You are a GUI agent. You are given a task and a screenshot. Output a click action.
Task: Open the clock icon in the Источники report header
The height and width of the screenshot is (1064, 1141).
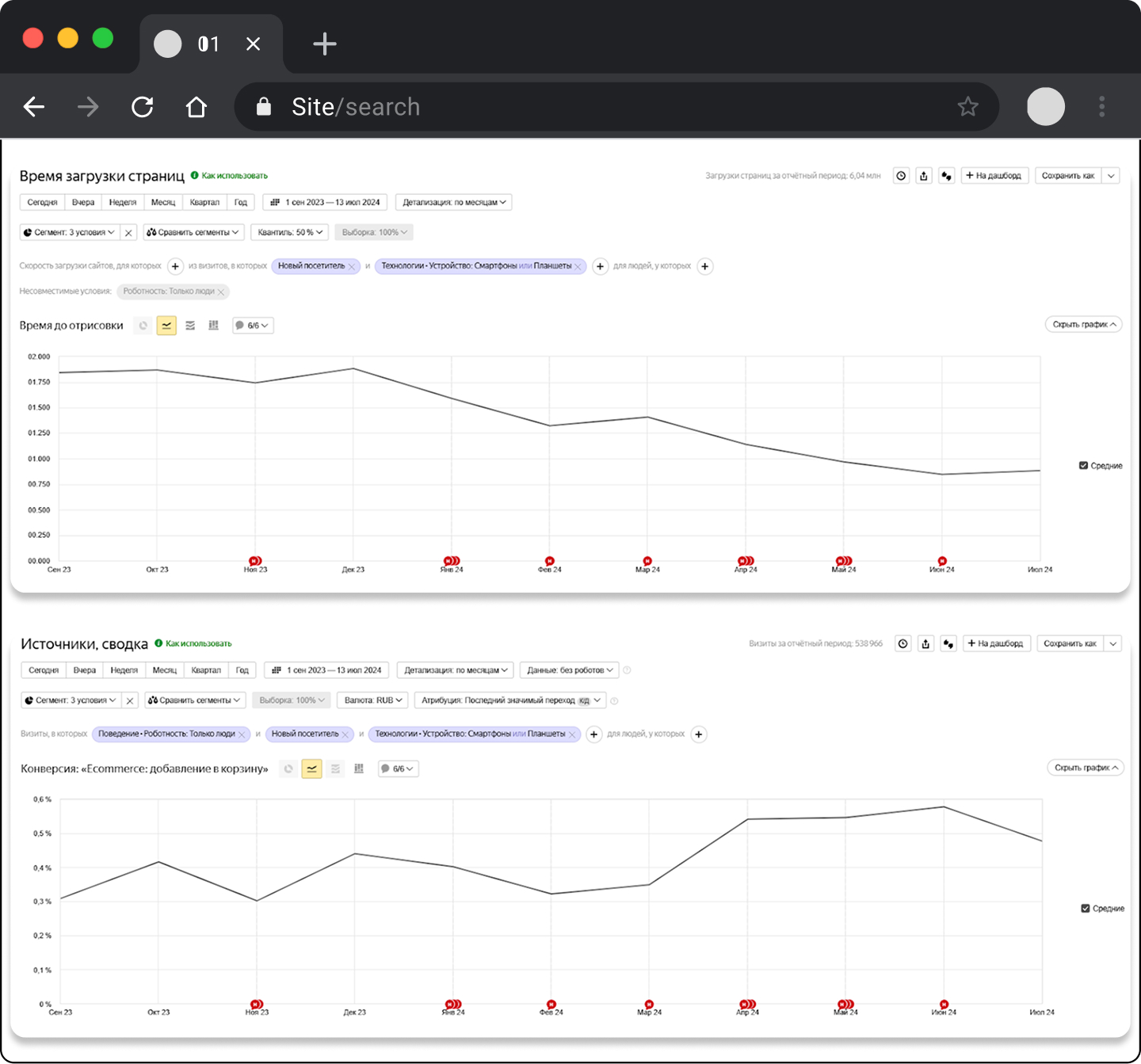click(x=902, y=644)
